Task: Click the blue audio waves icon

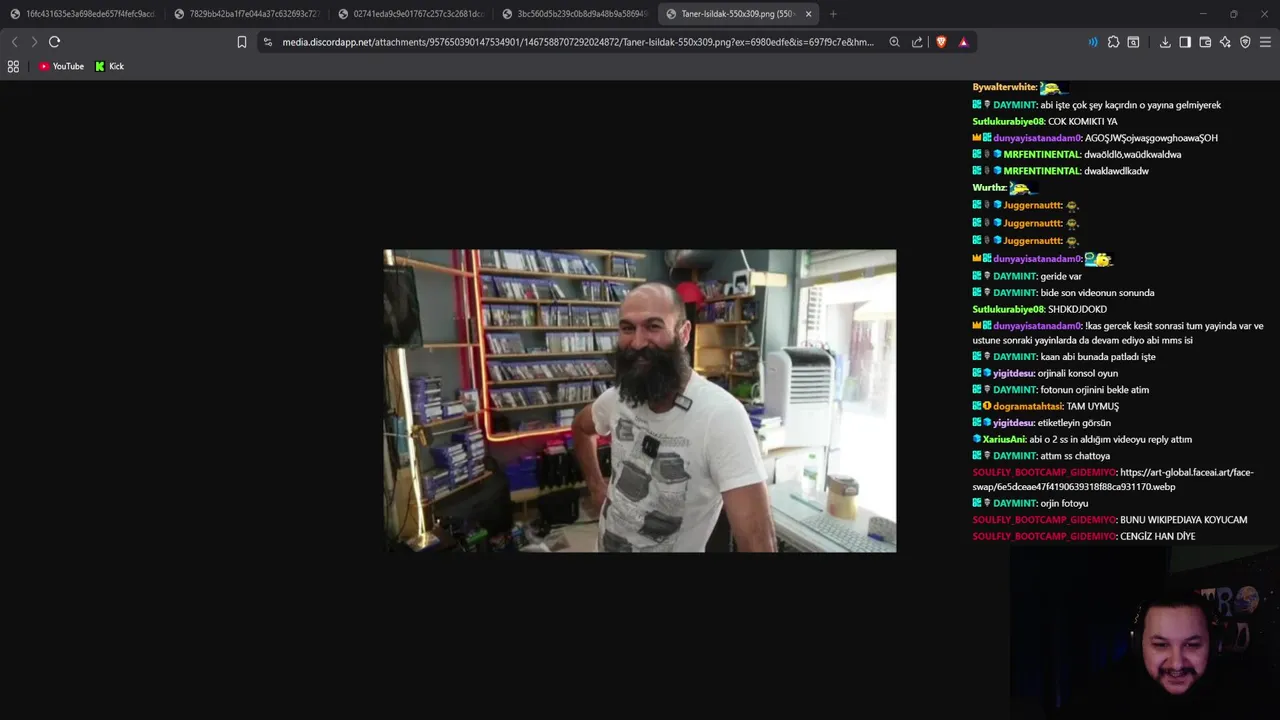Action: [1093, 42]
